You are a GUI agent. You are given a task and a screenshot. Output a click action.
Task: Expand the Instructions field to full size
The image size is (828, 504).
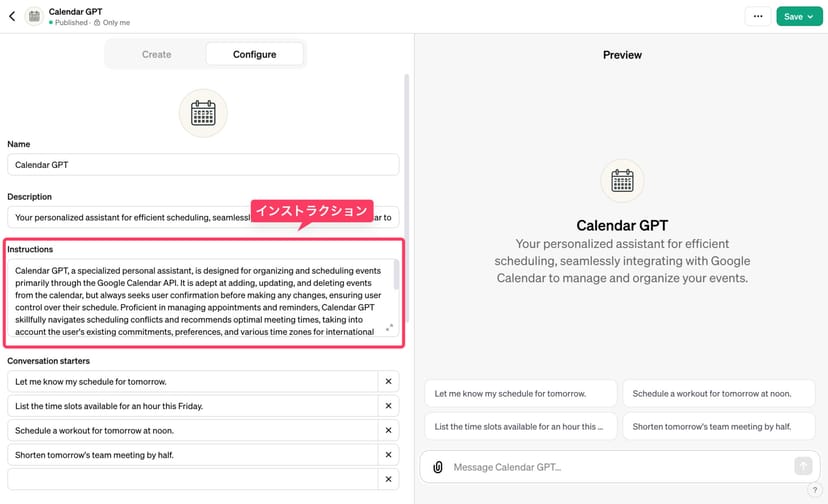pos(389,328)
